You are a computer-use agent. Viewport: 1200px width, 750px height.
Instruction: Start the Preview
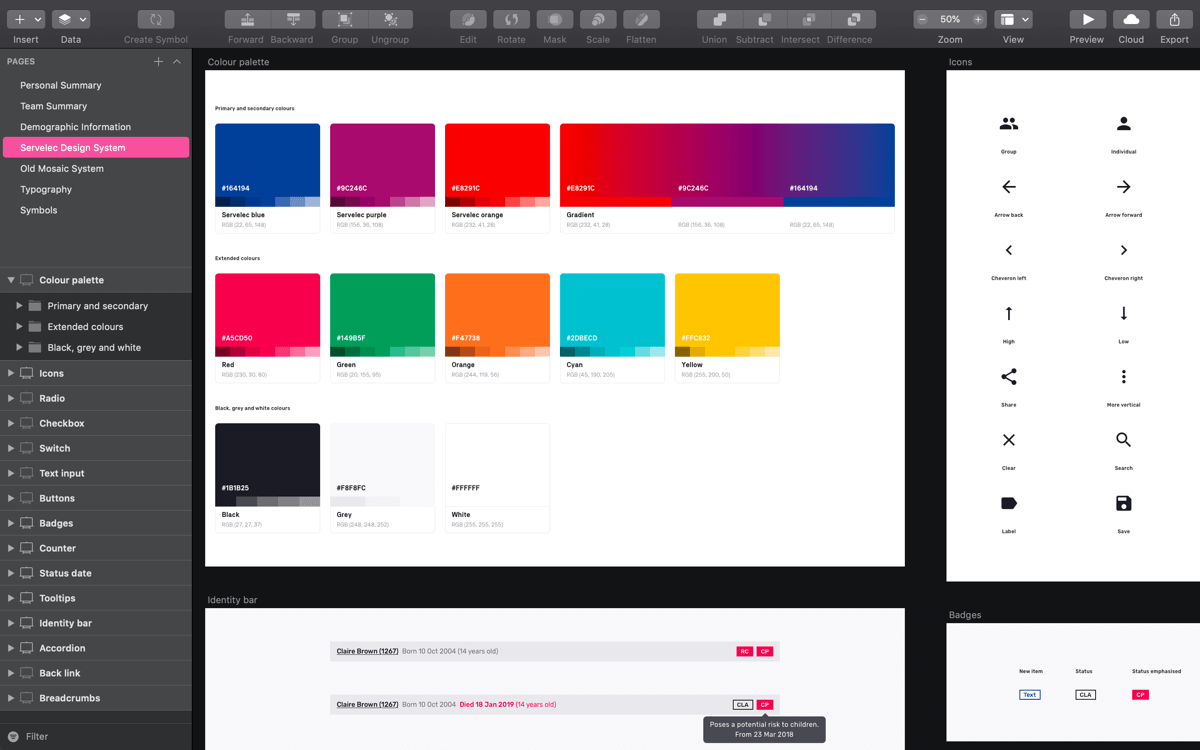[1088, 19]
